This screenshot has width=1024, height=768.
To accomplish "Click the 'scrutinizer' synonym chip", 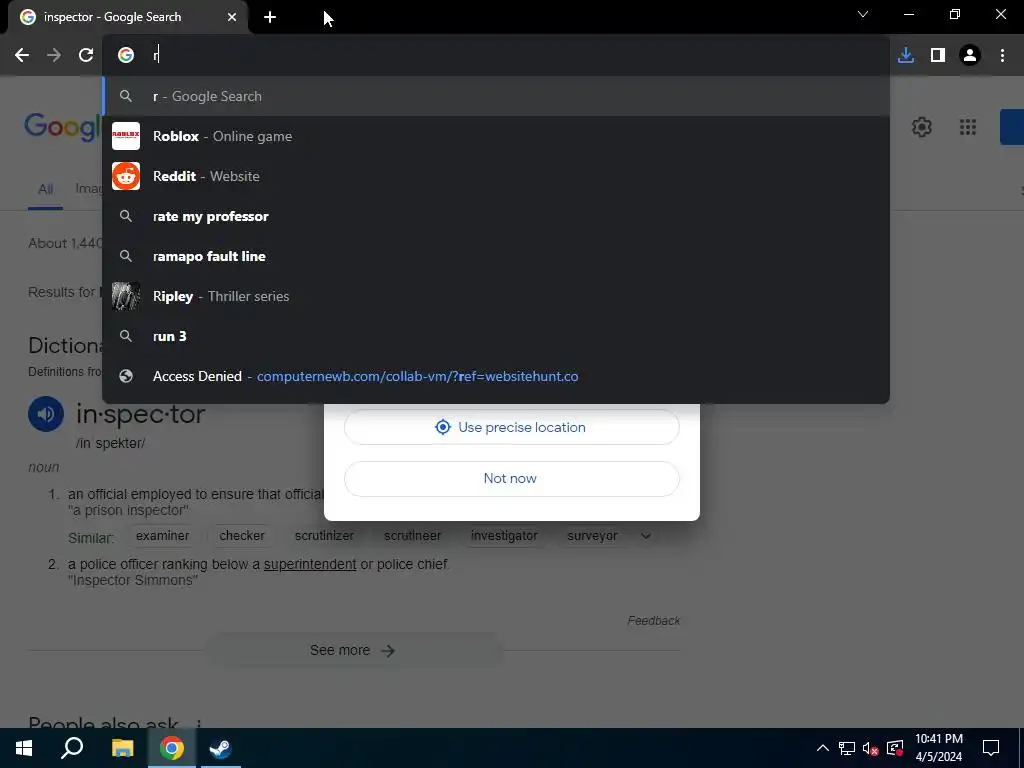I will [324, 536].
